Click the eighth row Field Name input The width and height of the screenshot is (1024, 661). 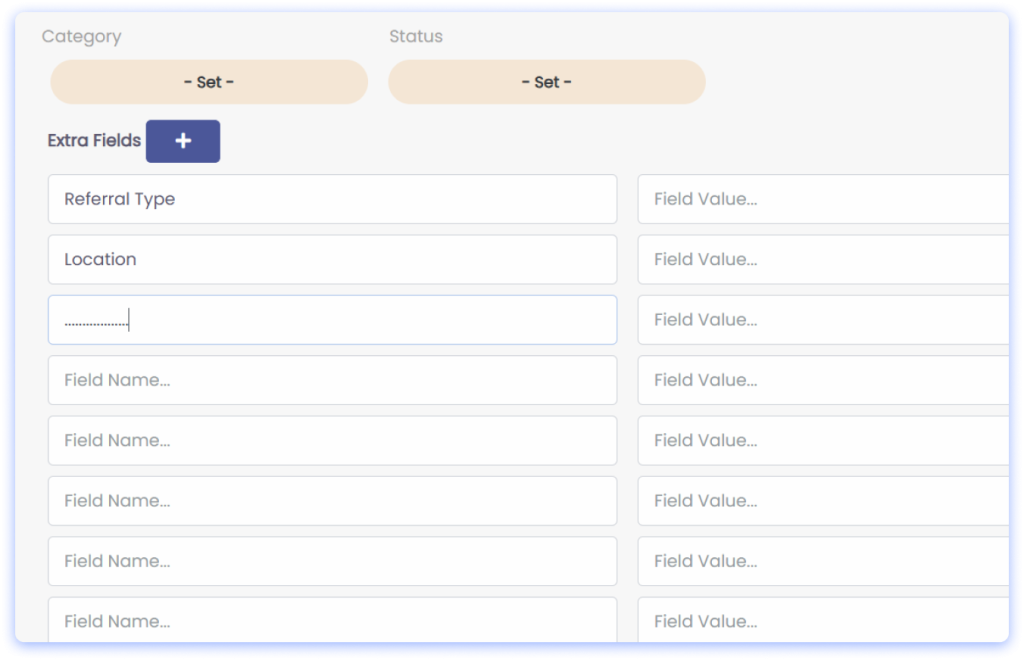tap(332, 620)
